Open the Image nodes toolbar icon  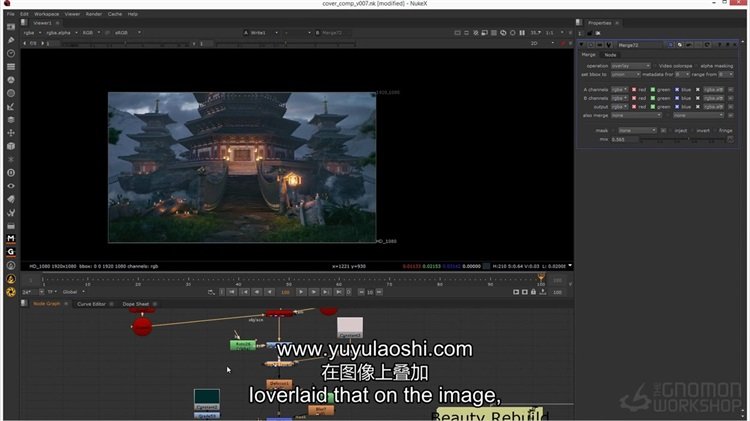pos(11,27)
